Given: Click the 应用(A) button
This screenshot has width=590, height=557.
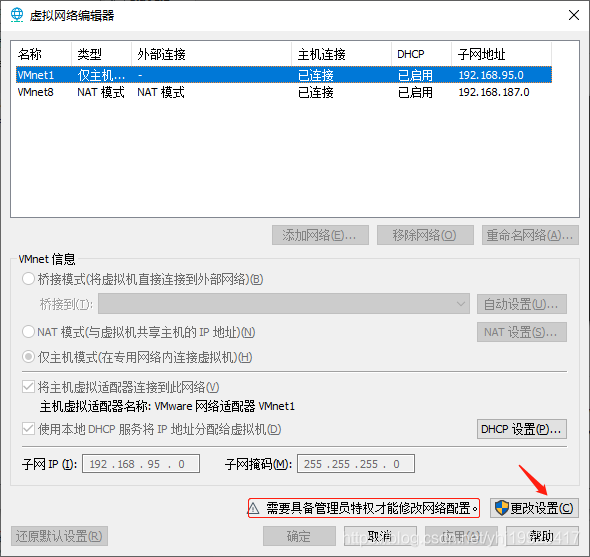Looking at the screenshot, I should coord(461,536).
